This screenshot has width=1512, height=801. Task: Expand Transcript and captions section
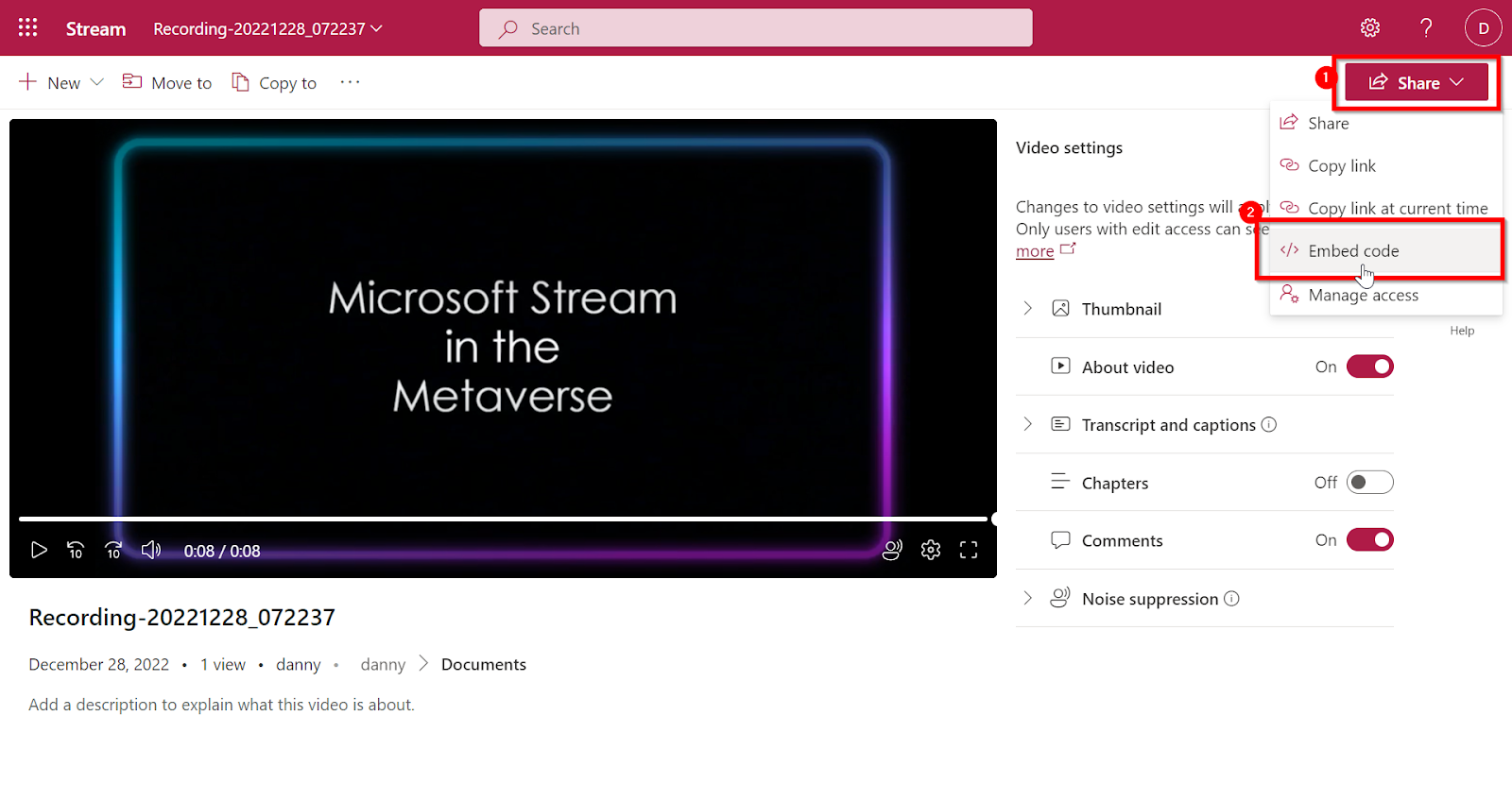click(x=1027, y=424)
